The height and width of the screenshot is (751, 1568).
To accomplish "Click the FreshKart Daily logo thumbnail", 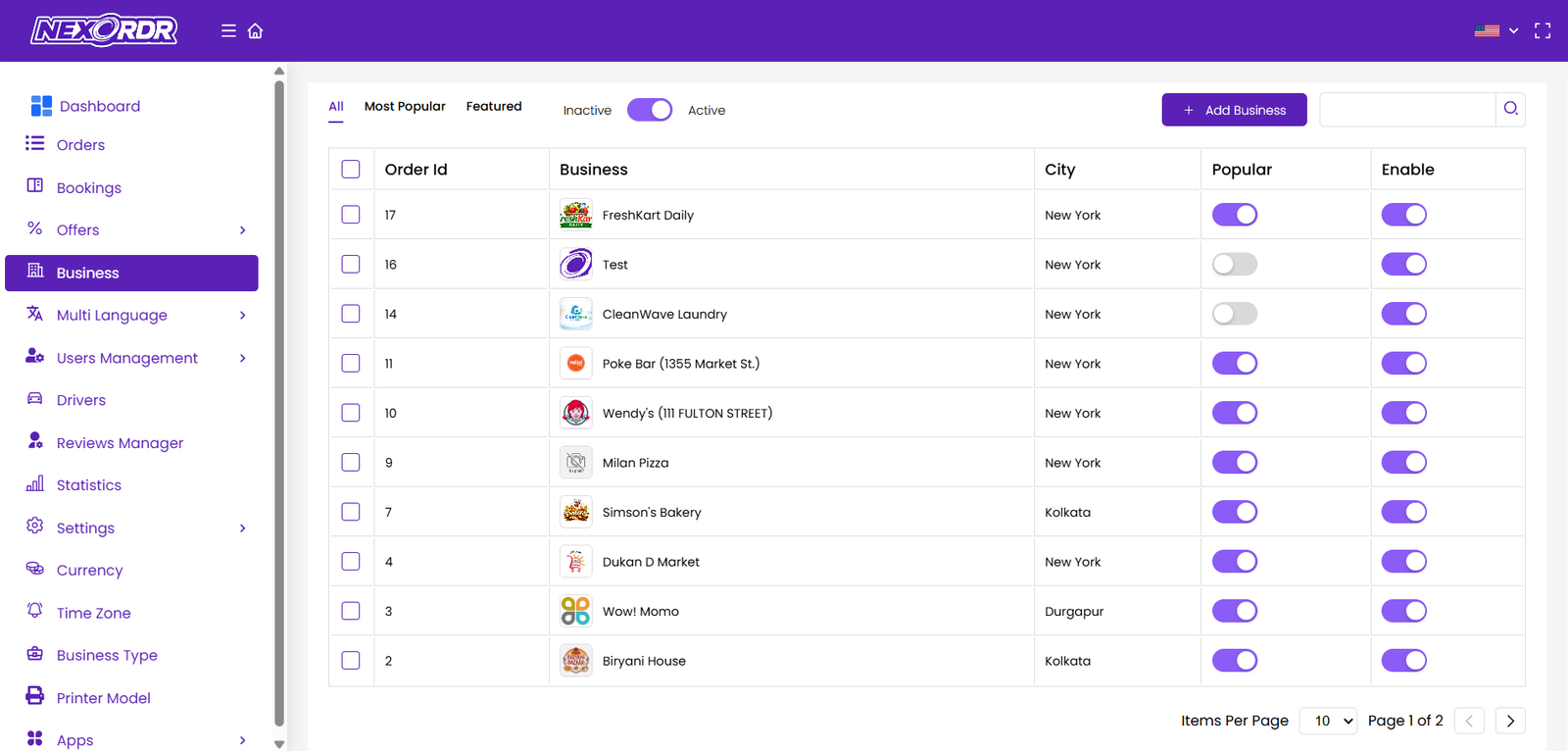I will coord(576,214).
